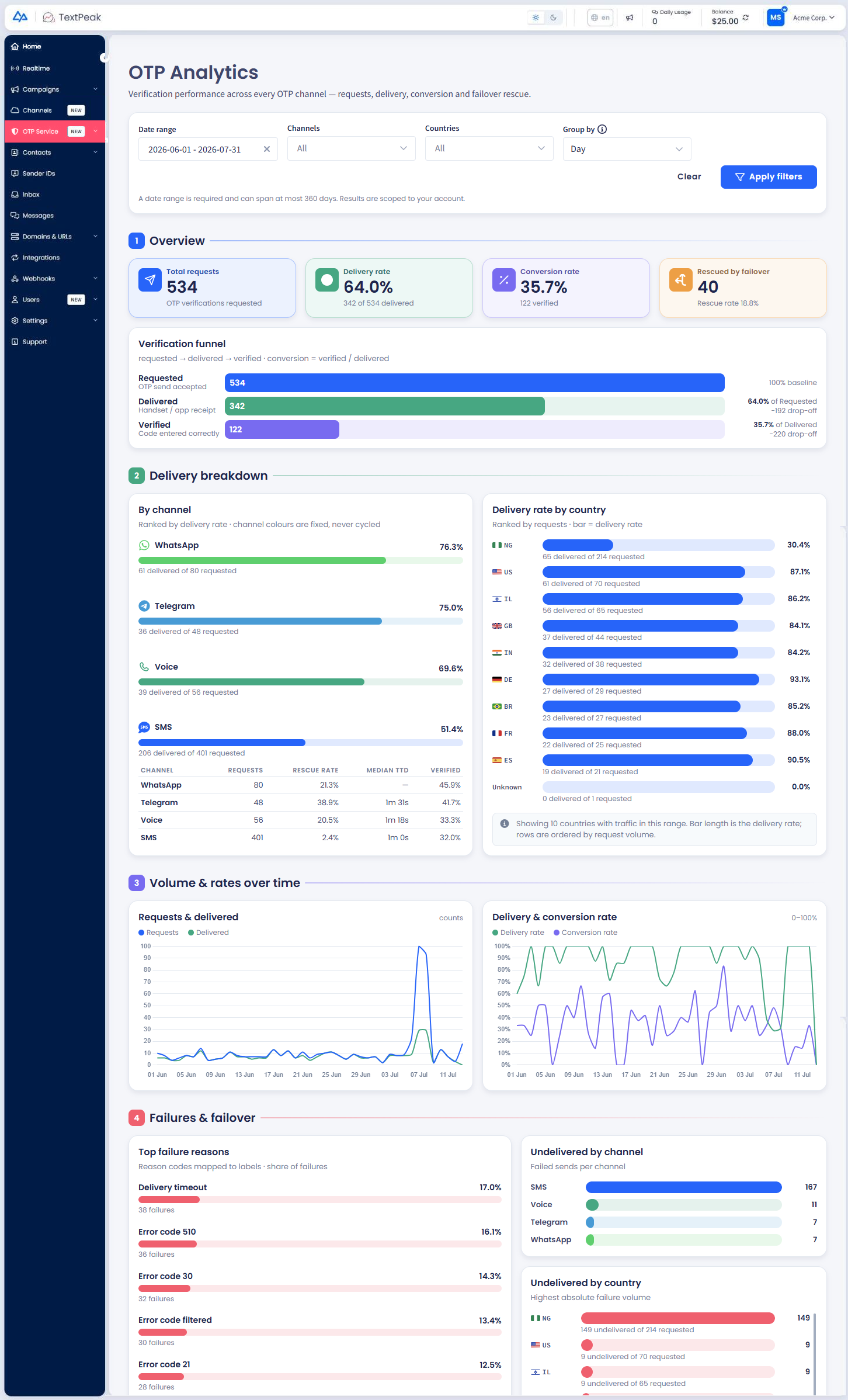Expand the Settings sidebar section
This screenshot has height=1400, width=848.
55,321
